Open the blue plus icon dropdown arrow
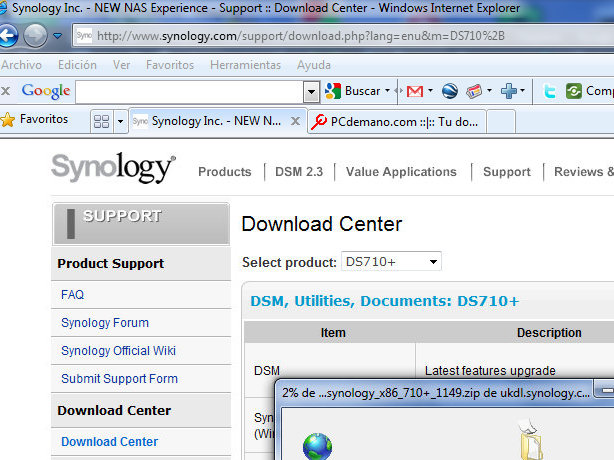Image resolution: width=614 pixels, height=460 pixels. pyautogui.click(x=522, y=90)
